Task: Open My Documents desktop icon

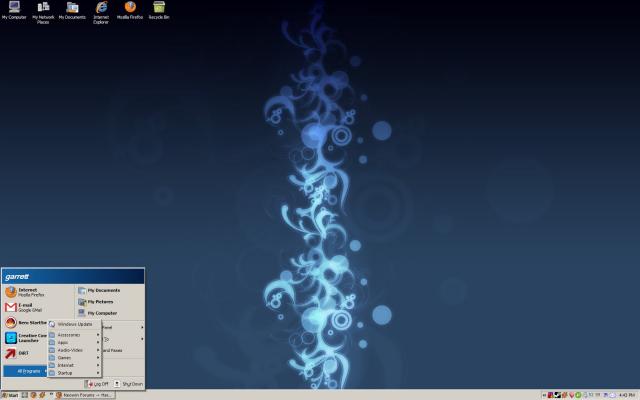Action: [x=72, y=11]
